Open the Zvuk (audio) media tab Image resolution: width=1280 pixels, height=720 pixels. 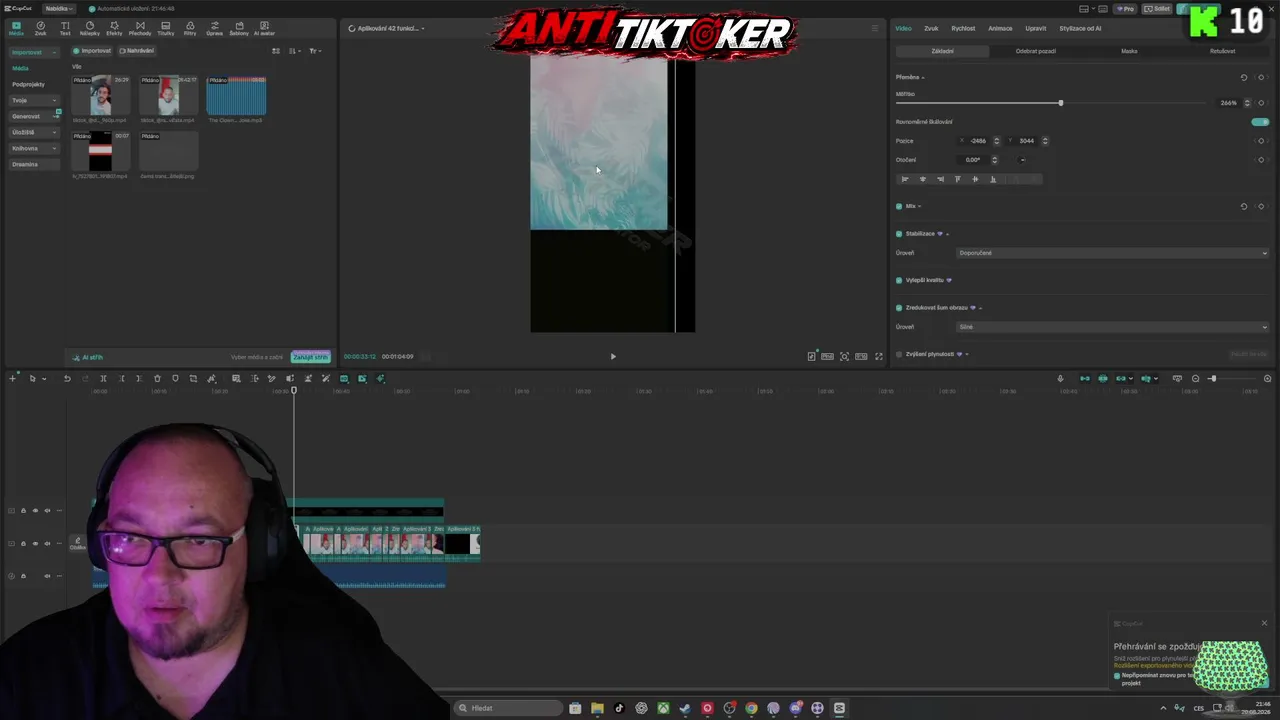click(x=40, y=28)
